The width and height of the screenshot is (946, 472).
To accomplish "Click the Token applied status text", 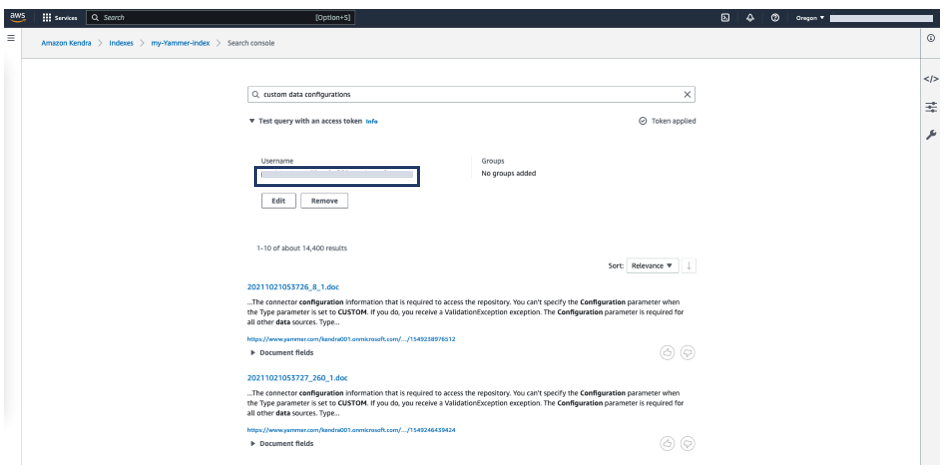I will tap(673, 121).
